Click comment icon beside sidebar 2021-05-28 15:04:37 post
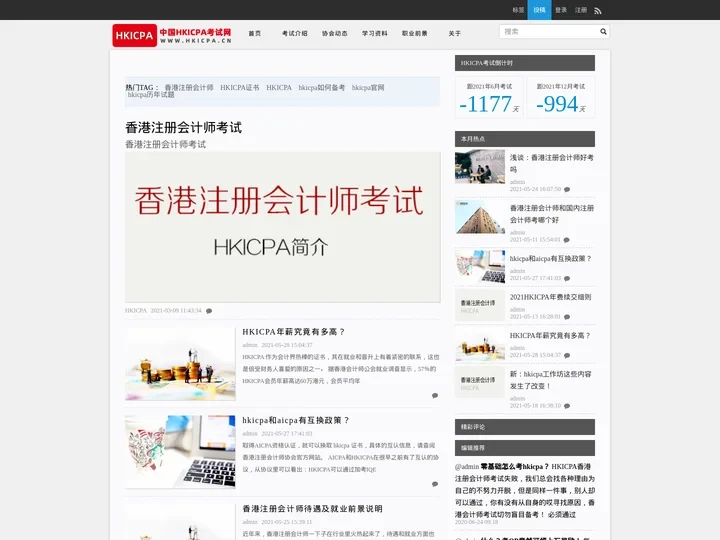720x540 pixels. [567, 355]
